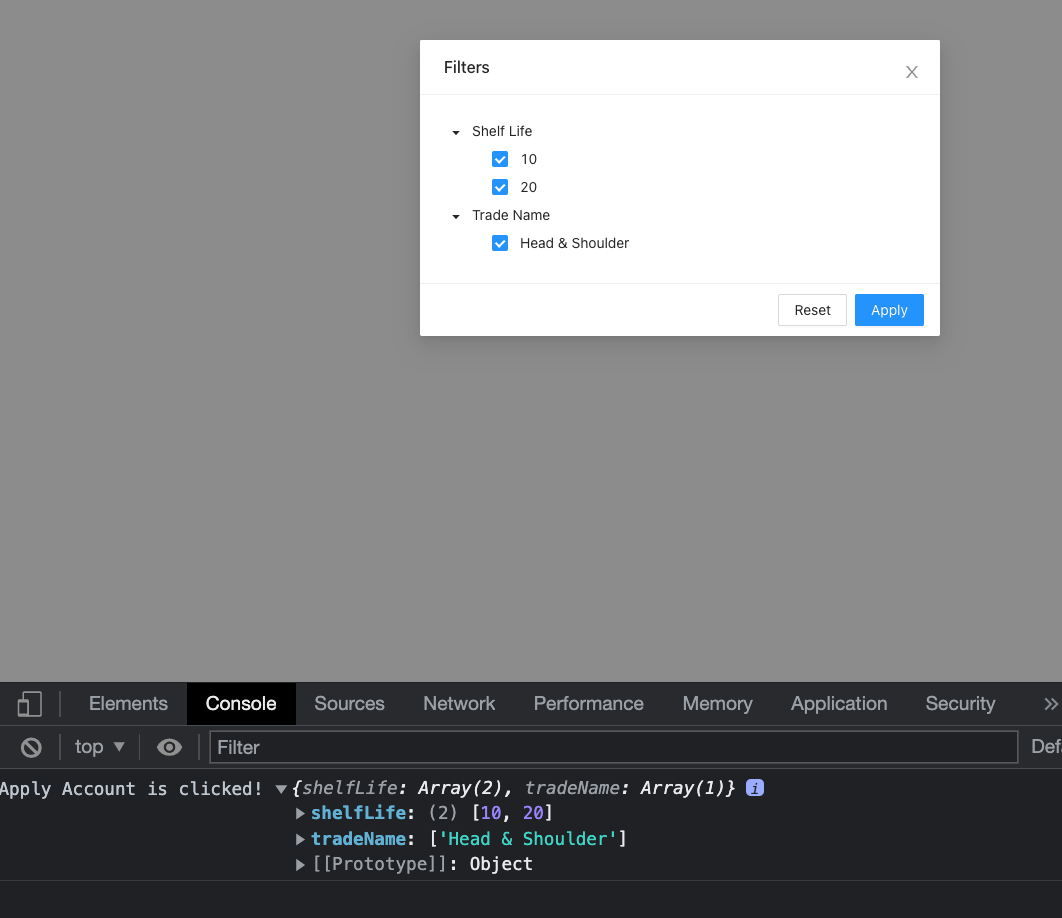Viewport: 1062px width, 918px height.
Task: Select the Shelf Life label
Action: point(502,131)
